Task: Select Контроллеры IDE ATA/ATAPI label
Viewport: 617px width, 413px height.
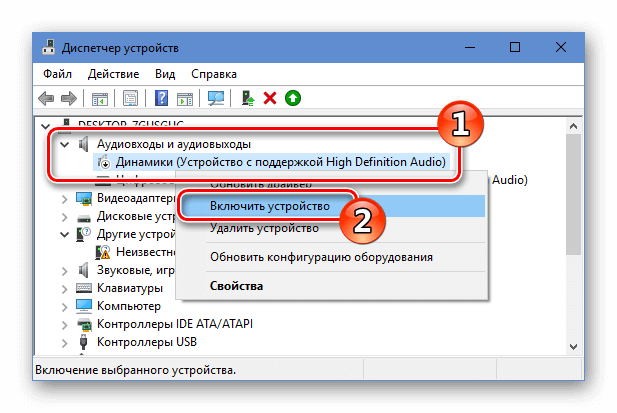Action: 175,324
